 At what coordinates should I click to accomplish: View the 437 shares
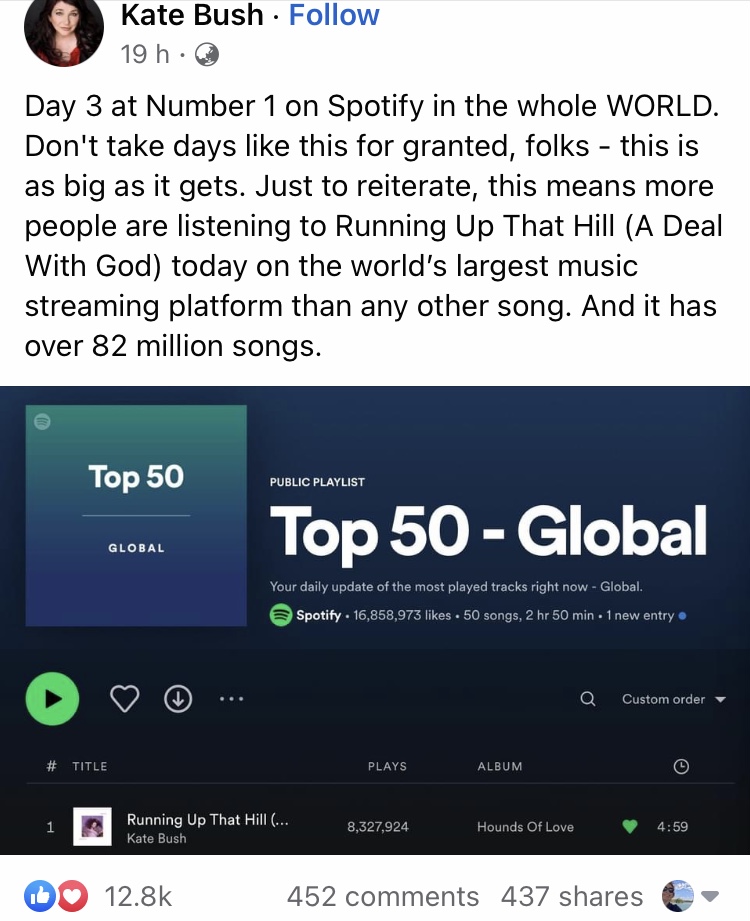(571, 896)
